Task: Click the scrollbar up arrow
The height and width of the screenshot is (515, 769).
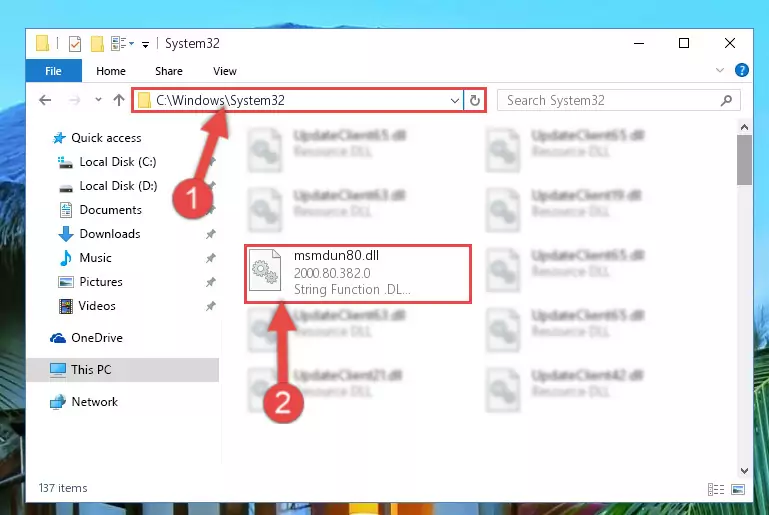Action: [x=744, y=128]
